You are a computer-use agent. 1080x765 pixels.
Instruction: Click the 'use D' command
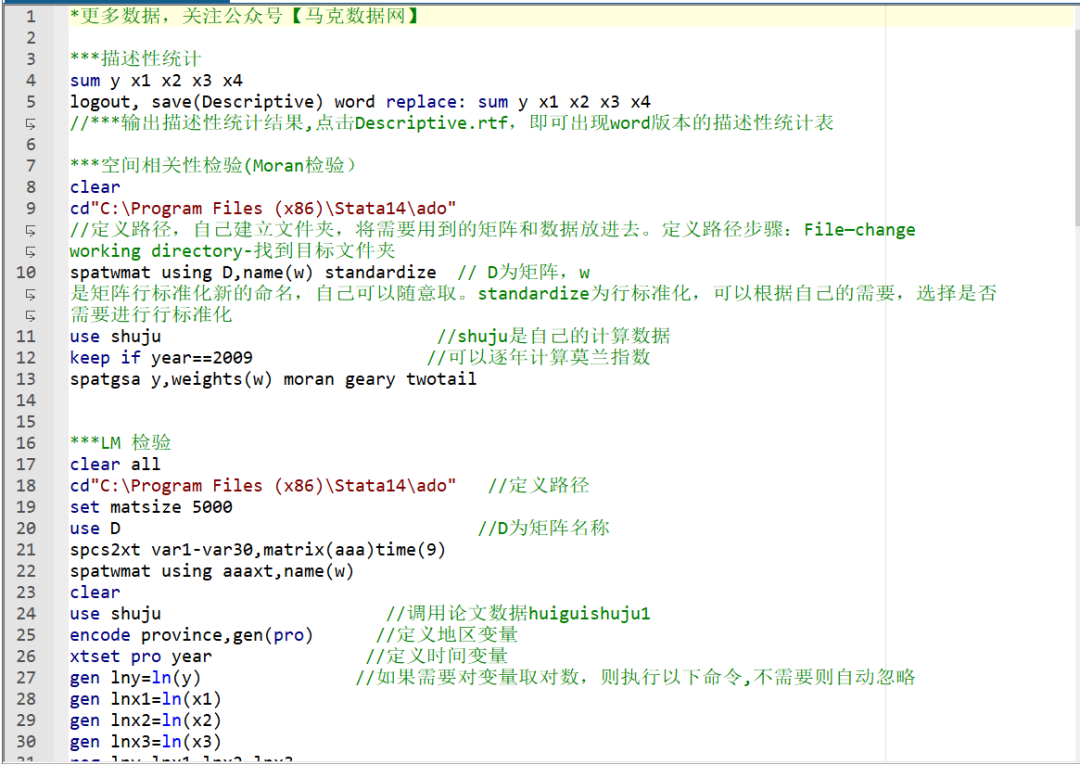(x=95, y=529)
